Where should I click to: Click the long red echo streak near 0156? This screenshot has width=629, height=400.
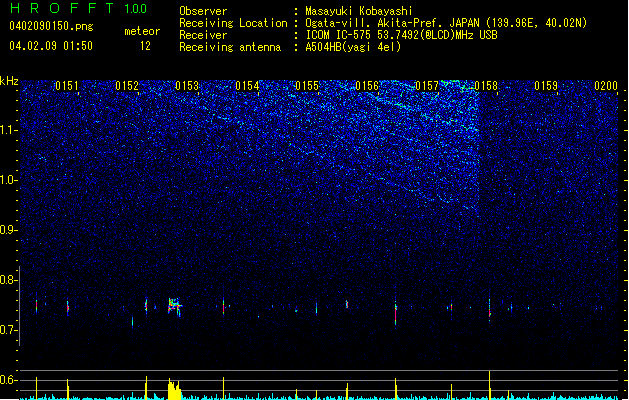click(396, 312)
